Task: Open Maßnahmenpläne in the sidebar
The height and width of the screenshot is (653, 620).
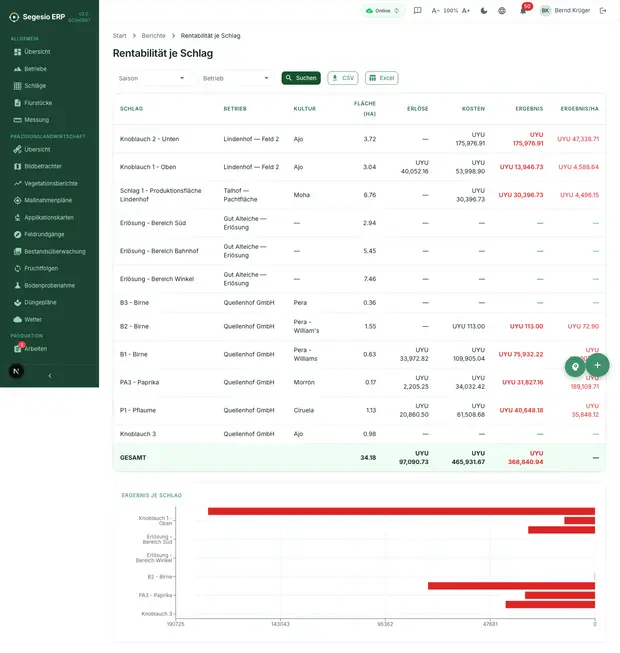Action: pyautogui.click(x=49, y=200)
